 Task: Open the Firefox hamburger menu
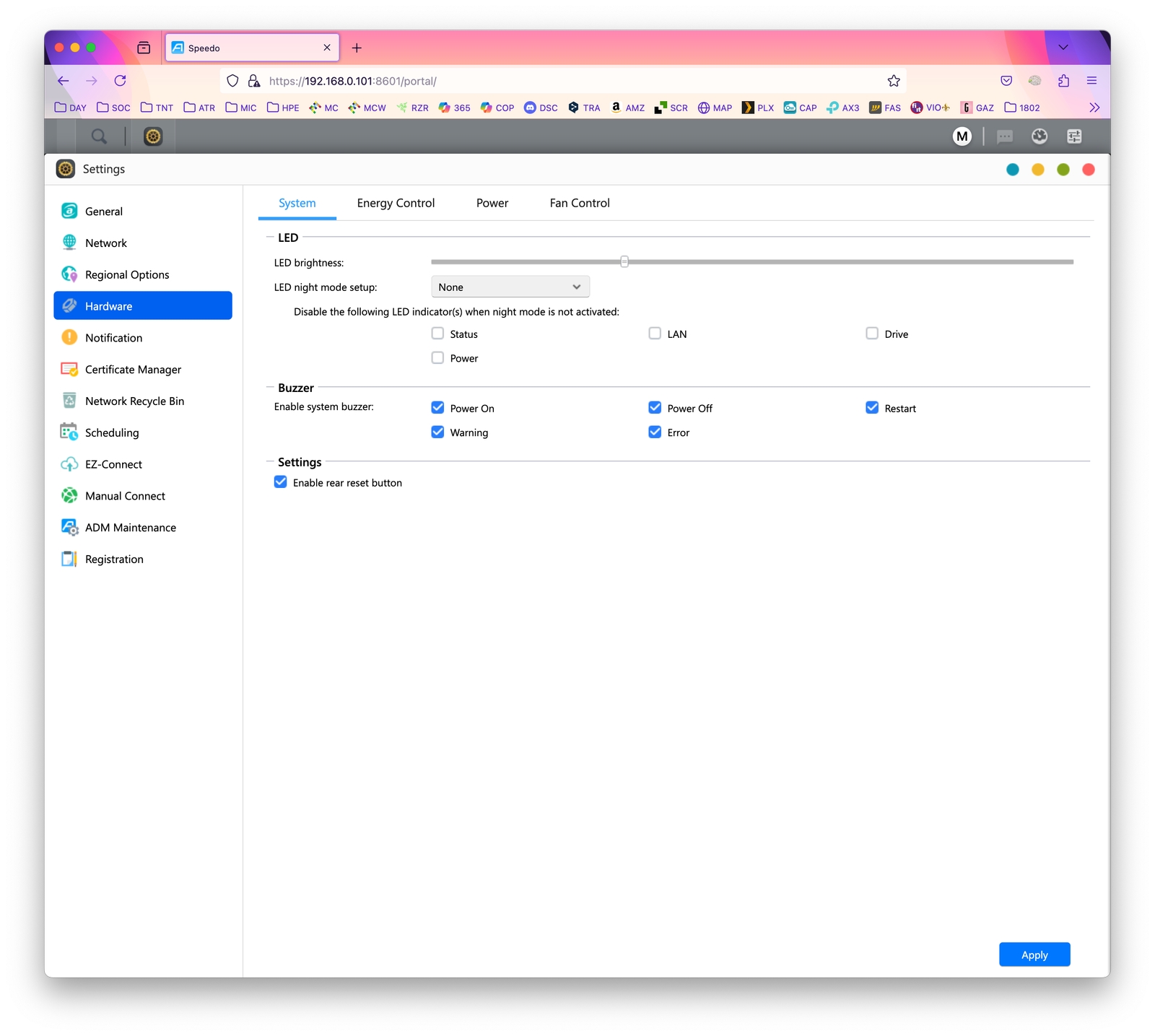pos(1091,81)
